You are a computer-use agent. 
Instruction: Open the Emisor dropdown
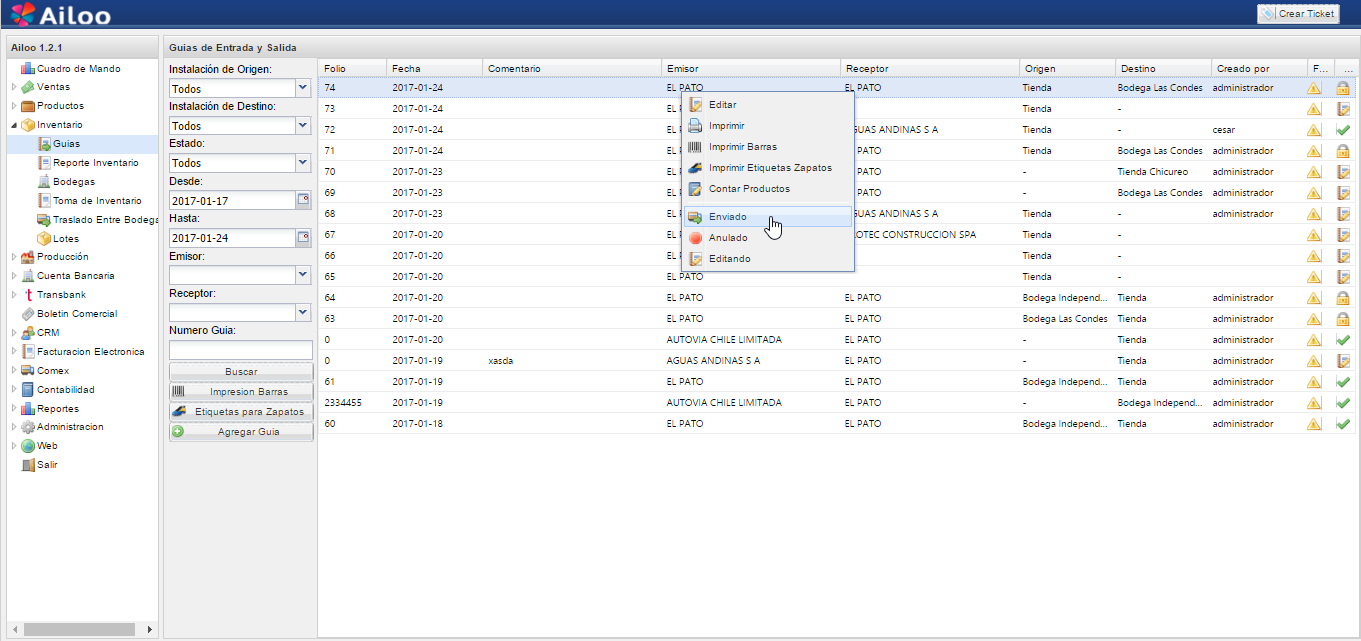click(304, 274)
